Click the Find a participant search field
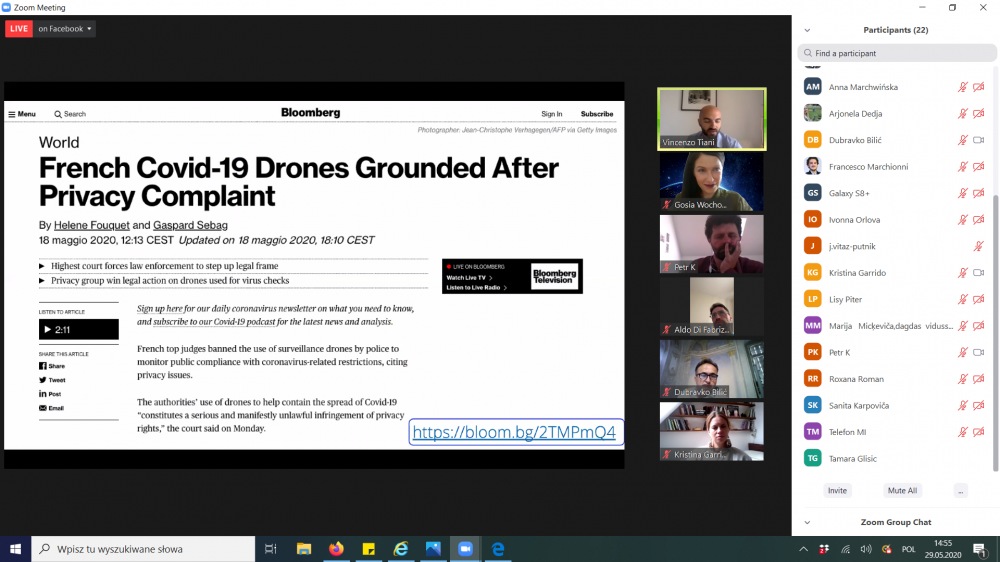 [x=897, y=53]
